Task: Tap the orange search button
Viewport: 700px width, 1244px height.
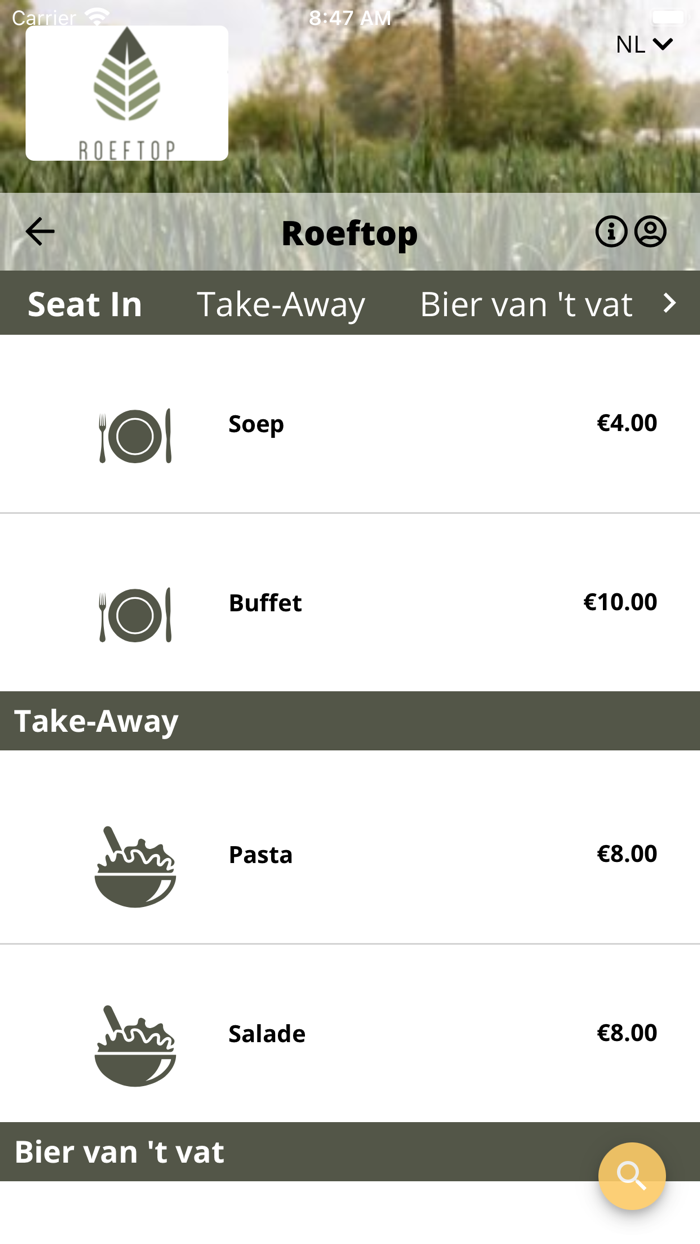Action: click(x=632, y=1176)
